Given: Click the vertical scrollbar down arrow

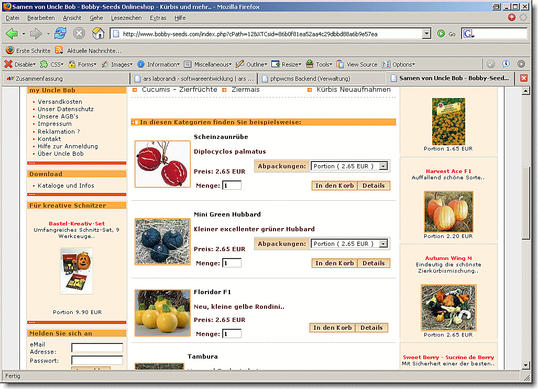Looking at the screenshot, I should click(525, 365).
